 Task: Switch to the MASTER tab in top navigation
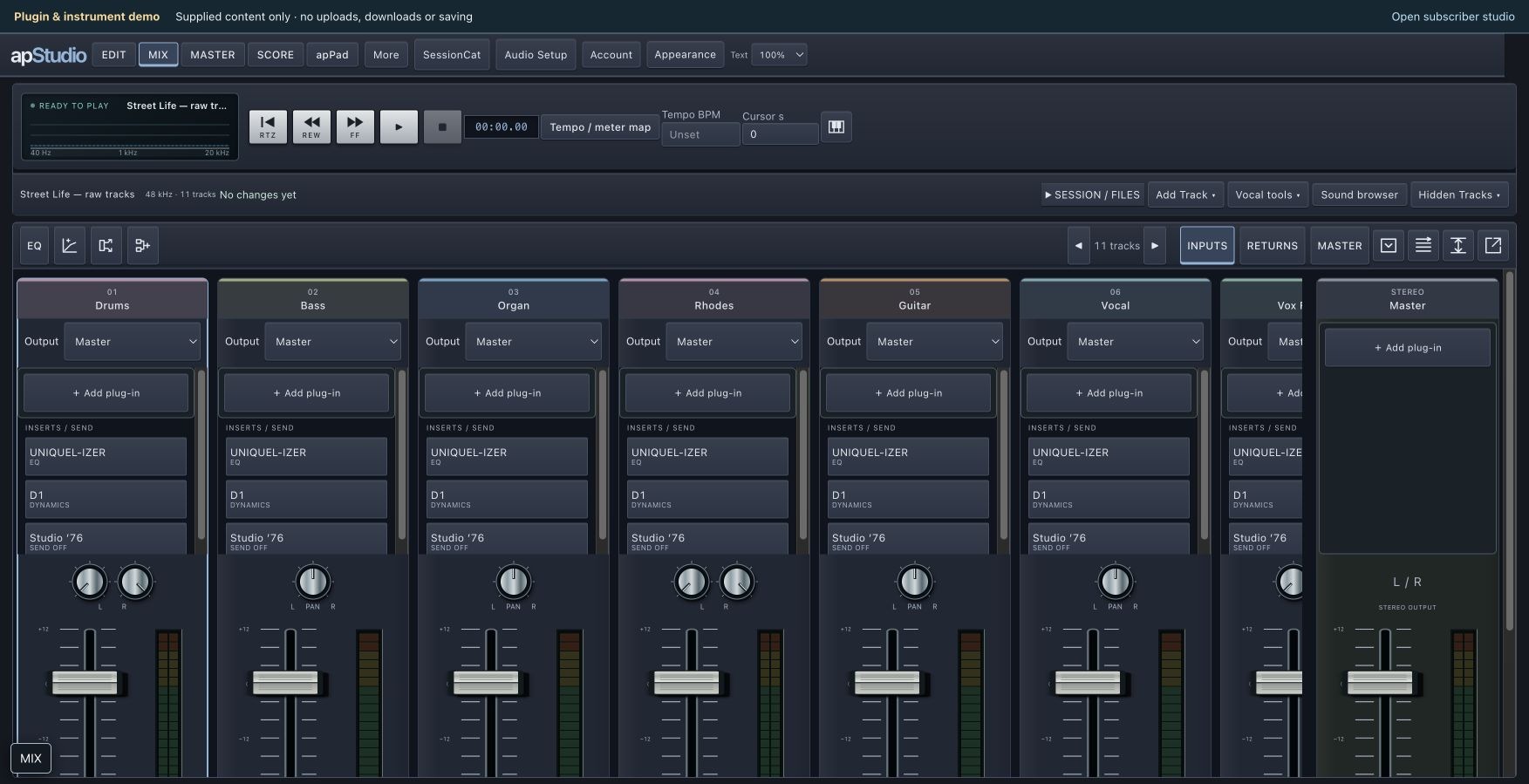pos(213,55)
